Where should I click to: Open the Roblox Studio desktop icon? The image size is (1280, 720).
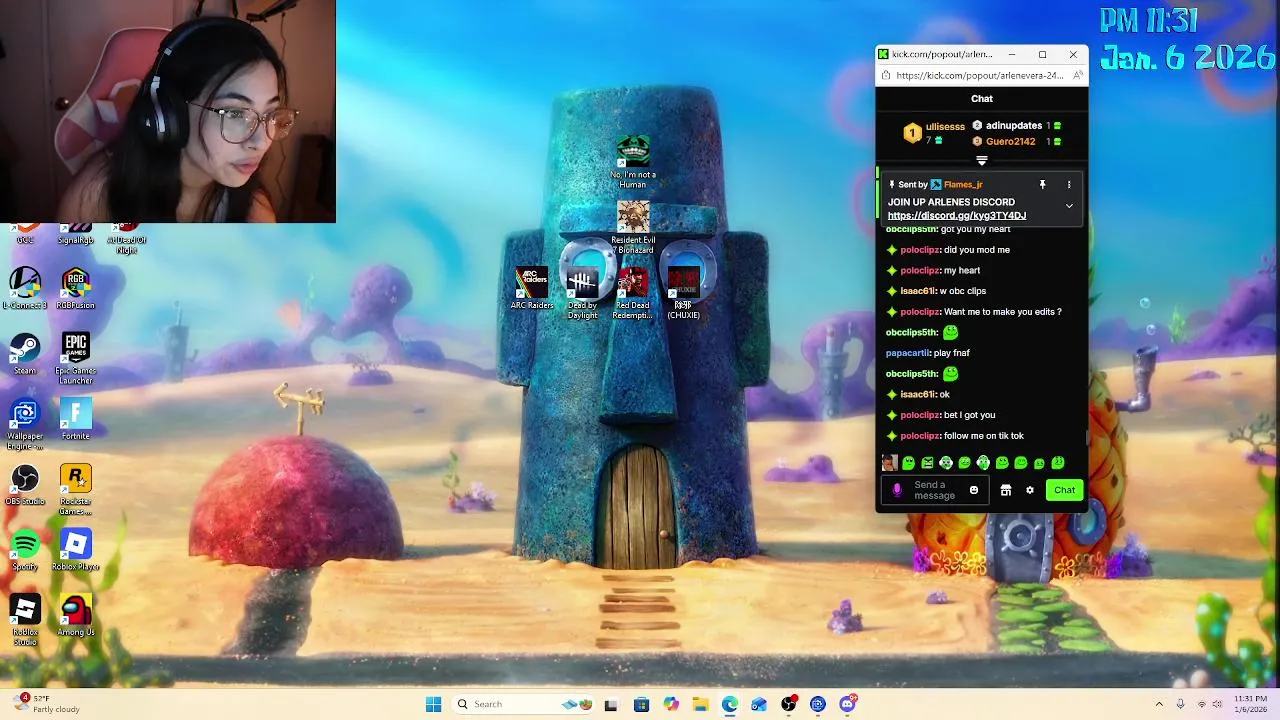25,619
